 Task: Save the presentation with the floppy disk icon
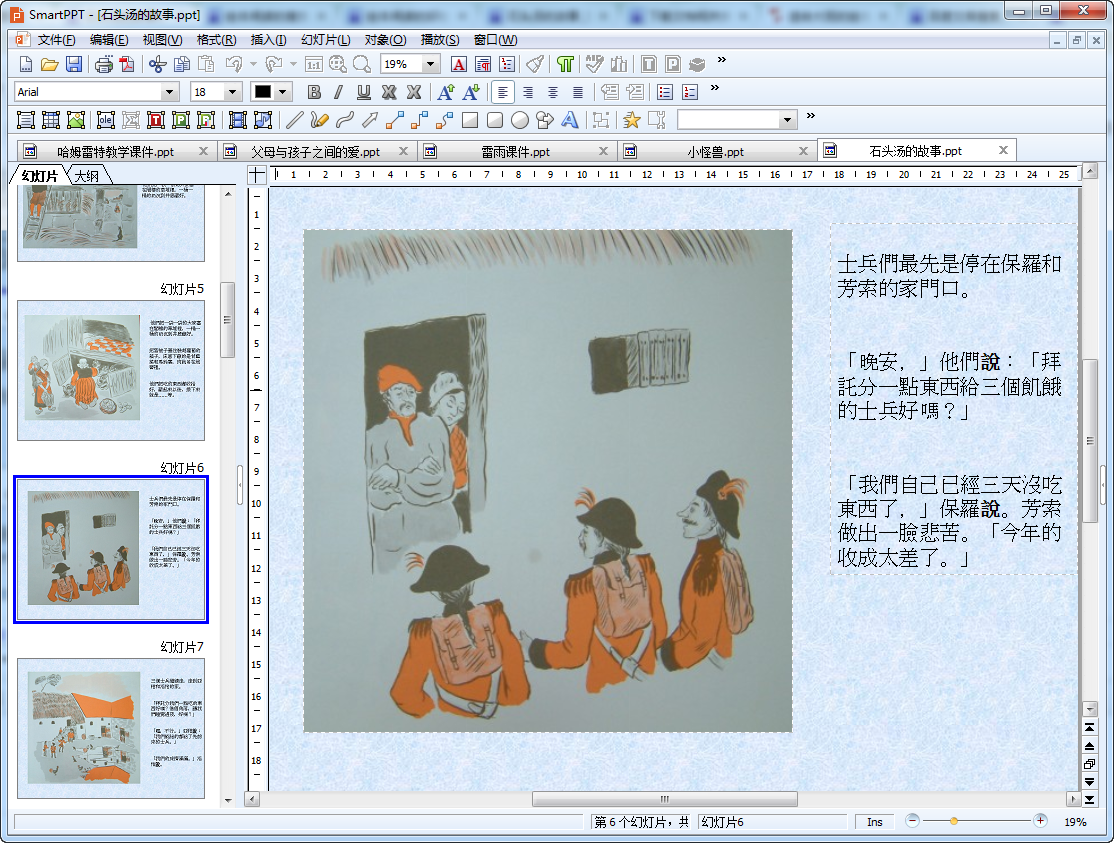pos(74,65)
